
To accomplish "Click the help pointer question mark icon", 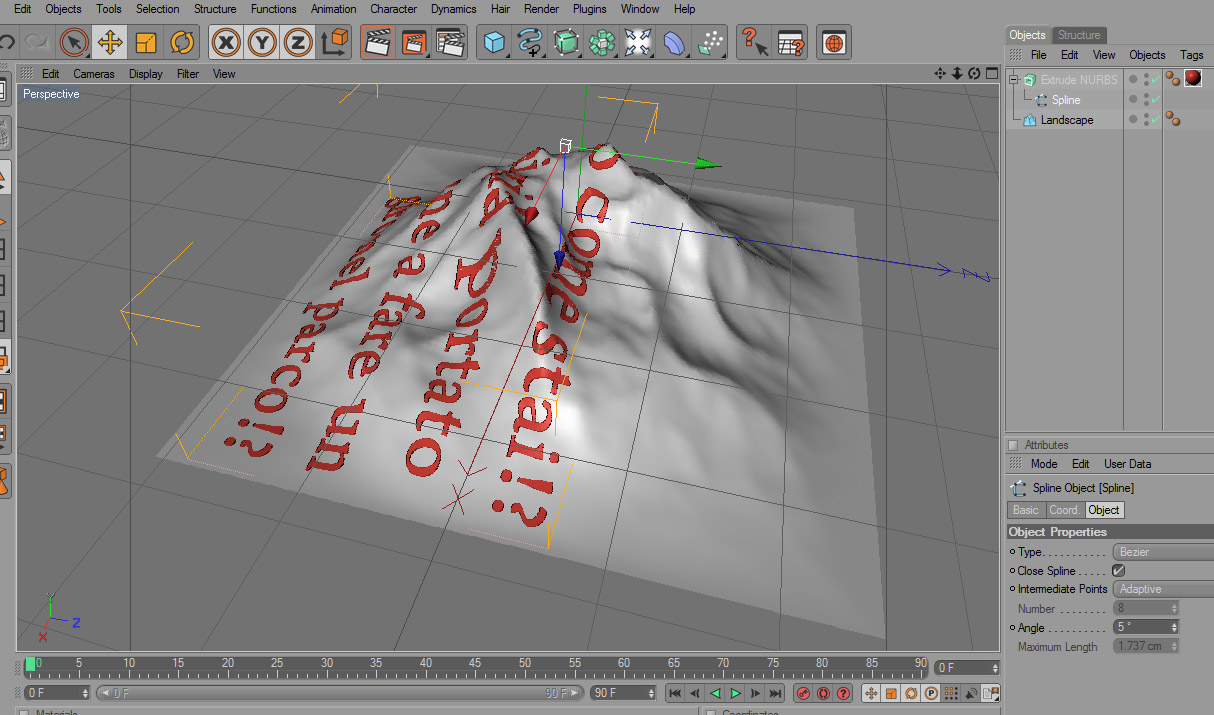I will [x=752, y=43].
